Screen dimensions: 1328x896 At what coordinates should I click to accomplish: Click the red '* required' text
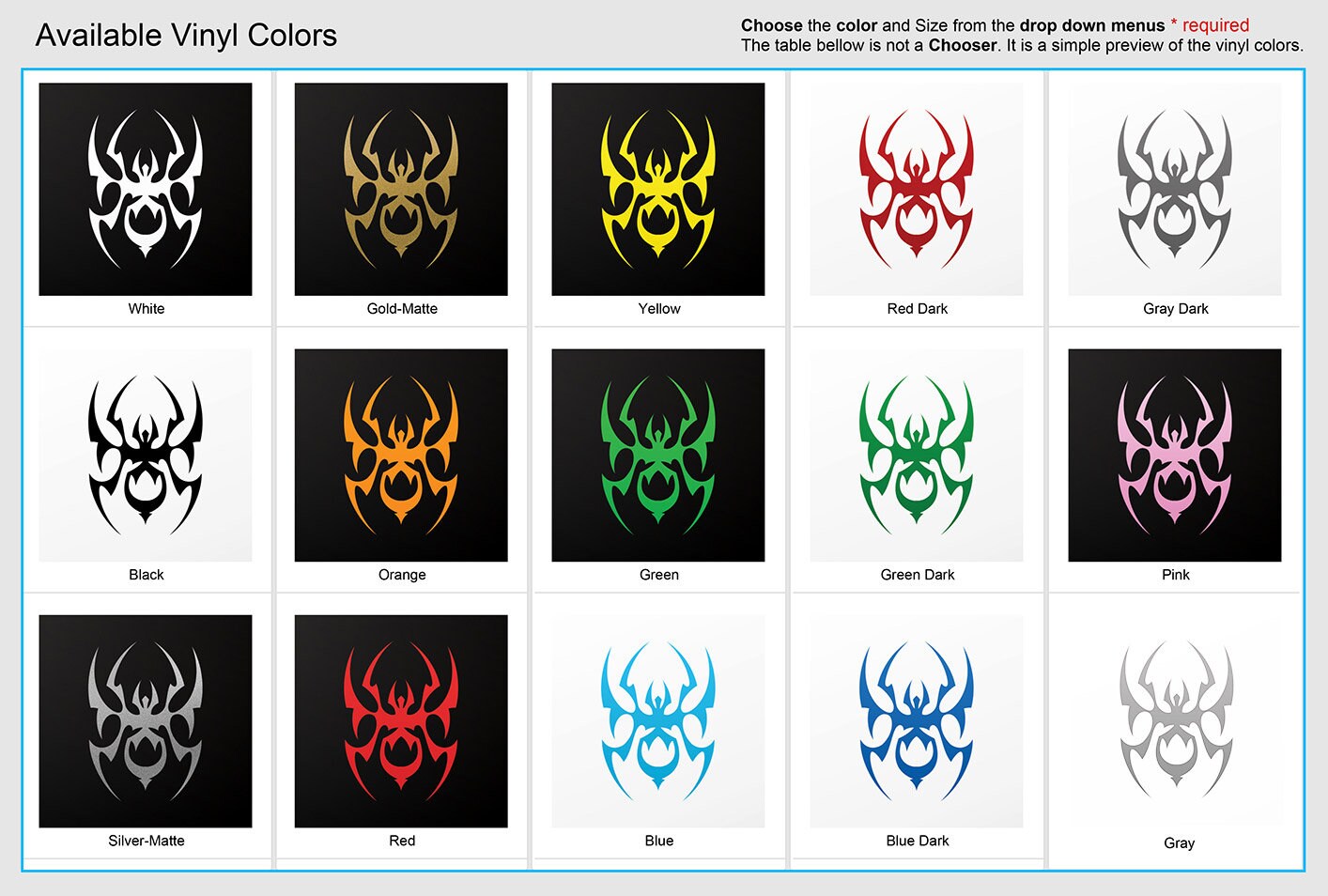tap(1210, 25)
